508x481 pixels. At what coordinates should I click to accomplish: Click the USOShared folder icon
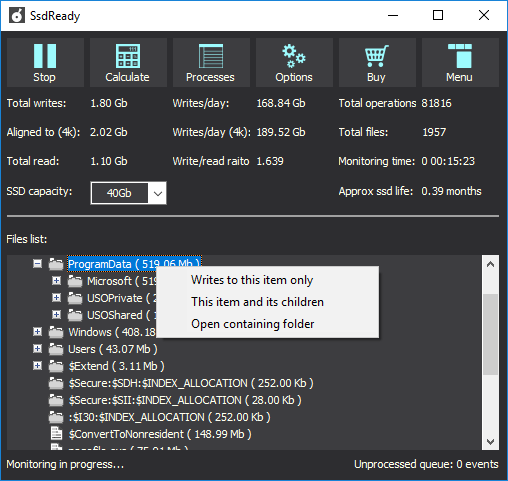coord(75,315)
